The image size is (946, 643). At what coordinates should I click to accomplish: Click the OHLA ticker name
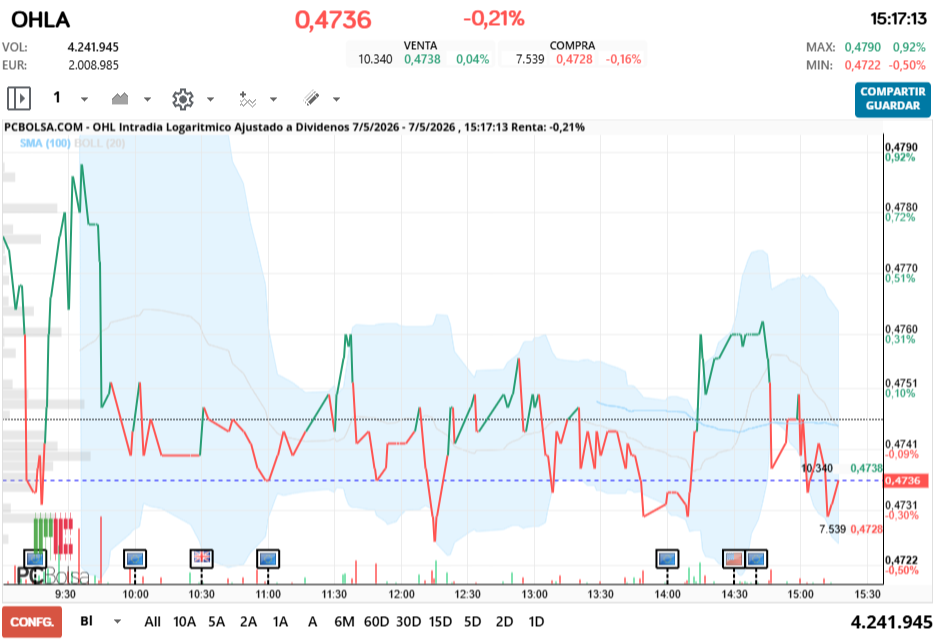[40, 20]
